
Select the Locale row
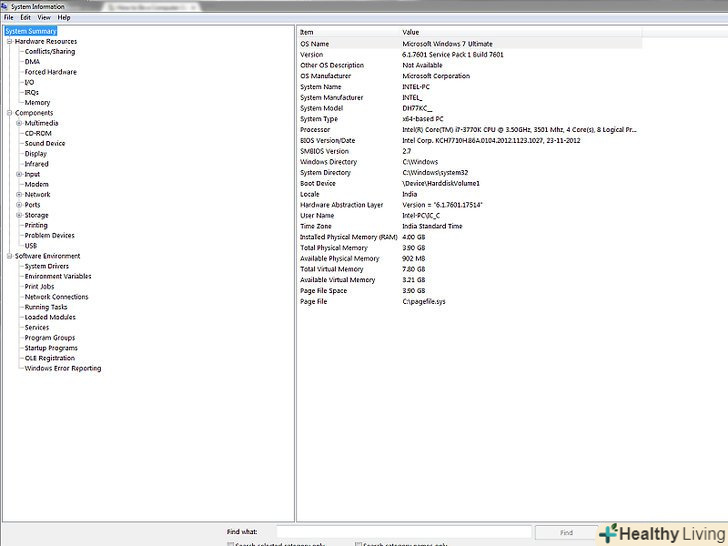pyautogui.click(x=469, y=194)
